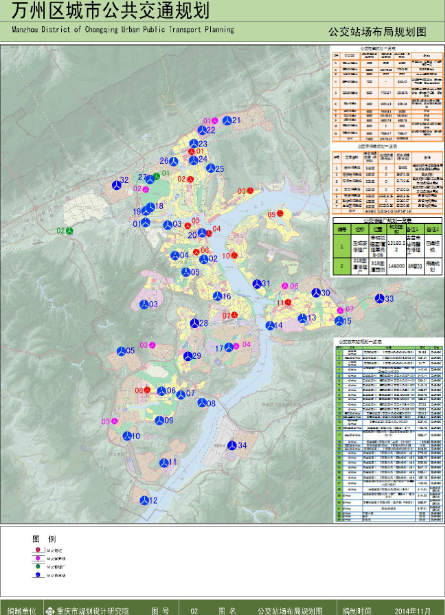
Task: Click red marker 09 east of the river
Action: [280, 214]
